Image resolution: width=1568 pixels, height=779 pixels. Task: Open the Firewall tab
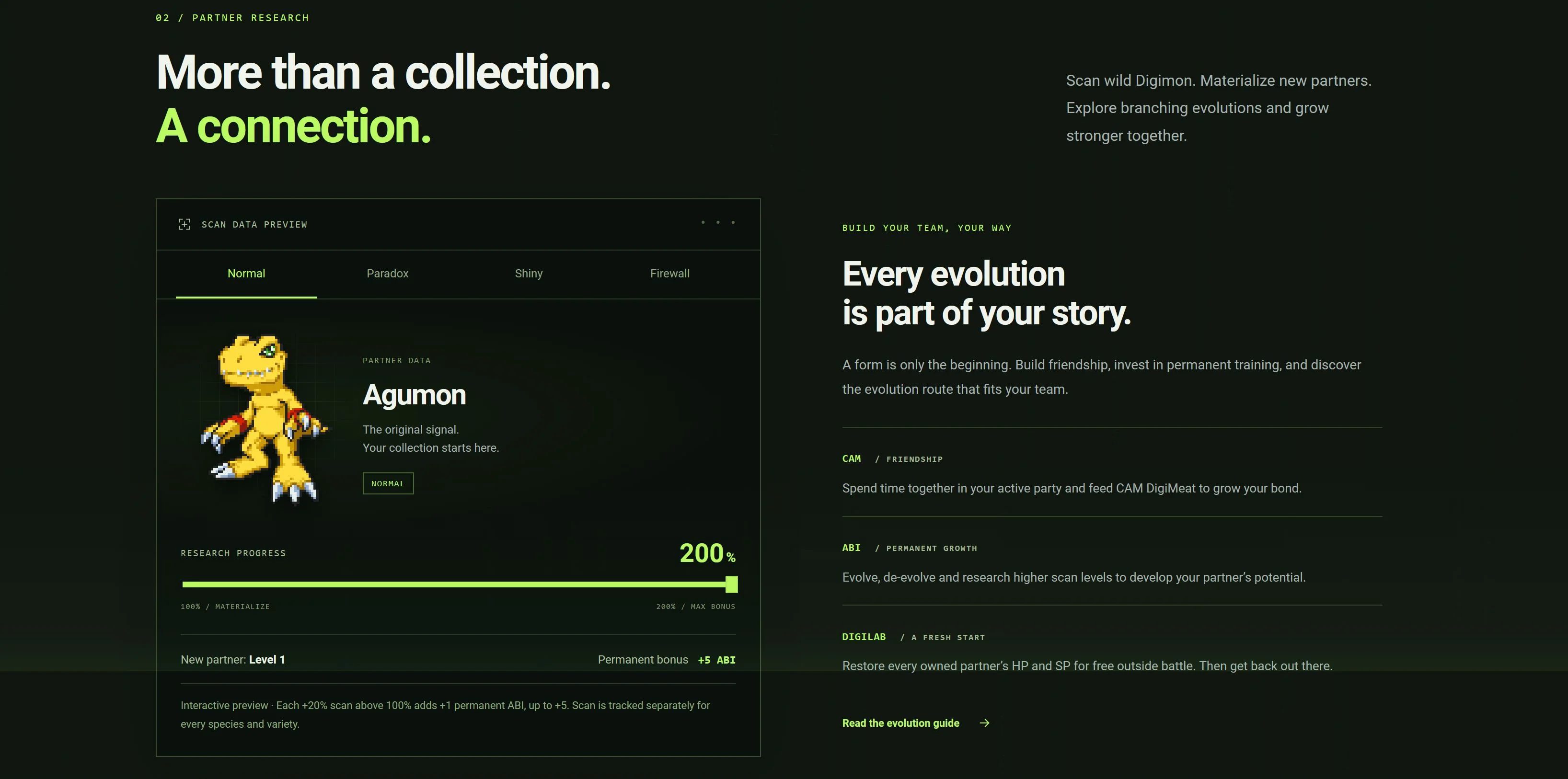point(670,274)
